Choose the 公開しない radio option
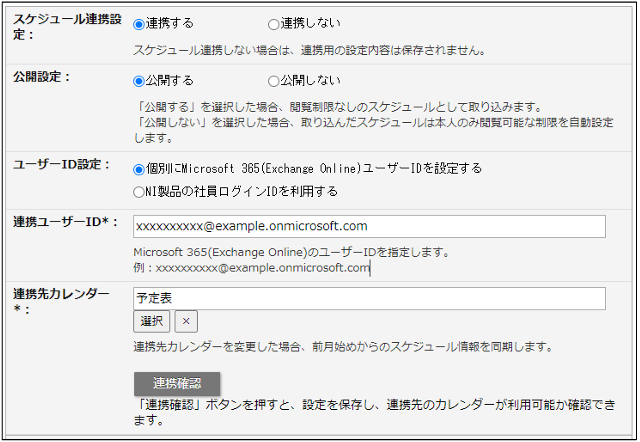 pos(273,81)
